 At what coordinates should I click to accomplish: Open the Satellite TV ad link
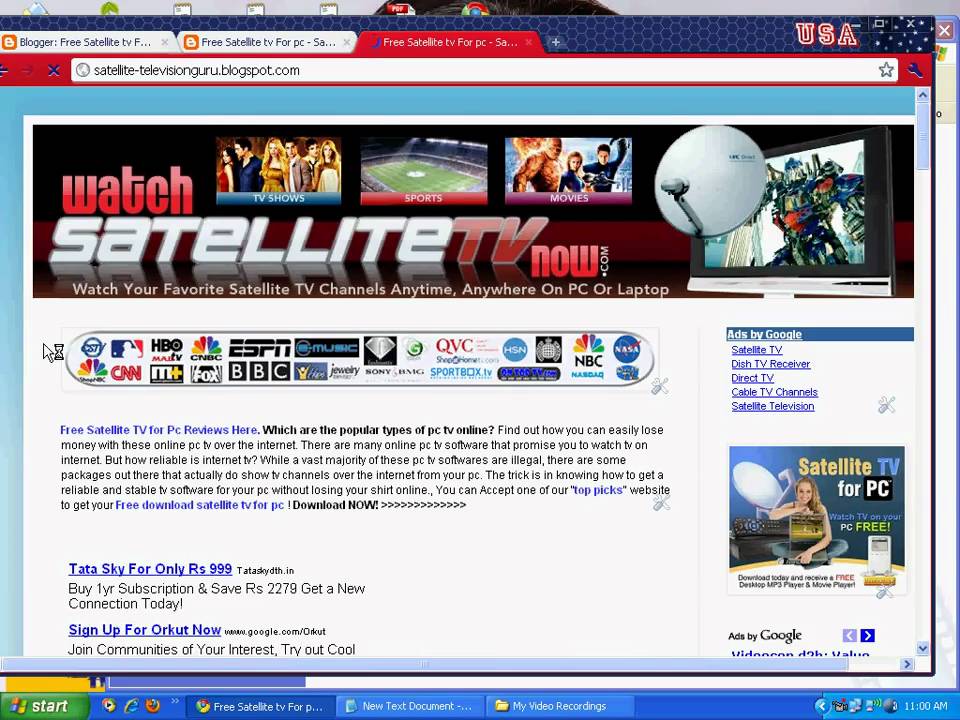tap(757, 350)
